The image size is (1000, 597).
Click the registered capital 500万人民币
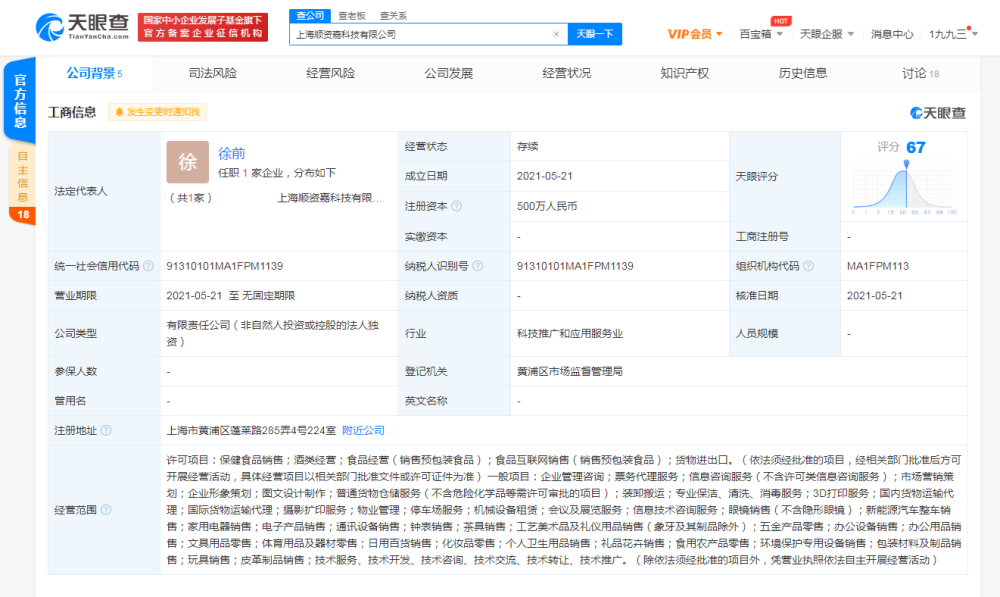click(547, 206)
